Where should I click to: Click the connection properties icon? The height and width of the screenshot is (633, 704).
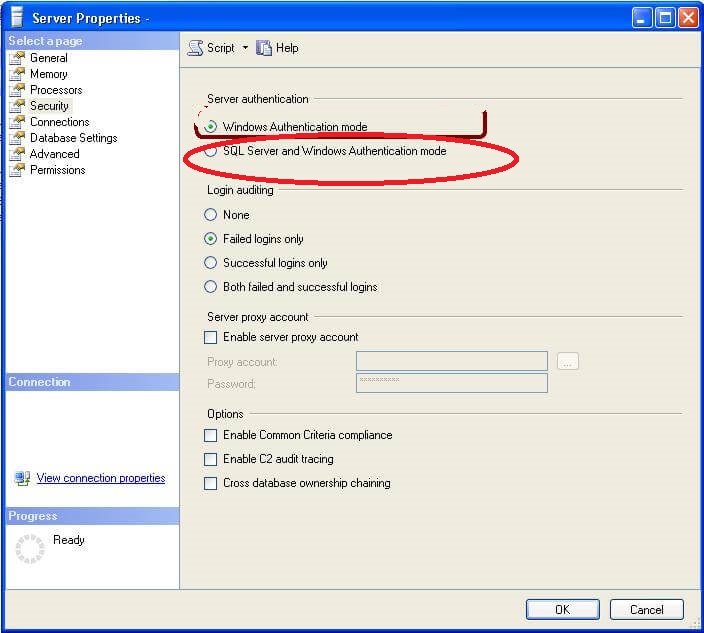tap(22, 478)
